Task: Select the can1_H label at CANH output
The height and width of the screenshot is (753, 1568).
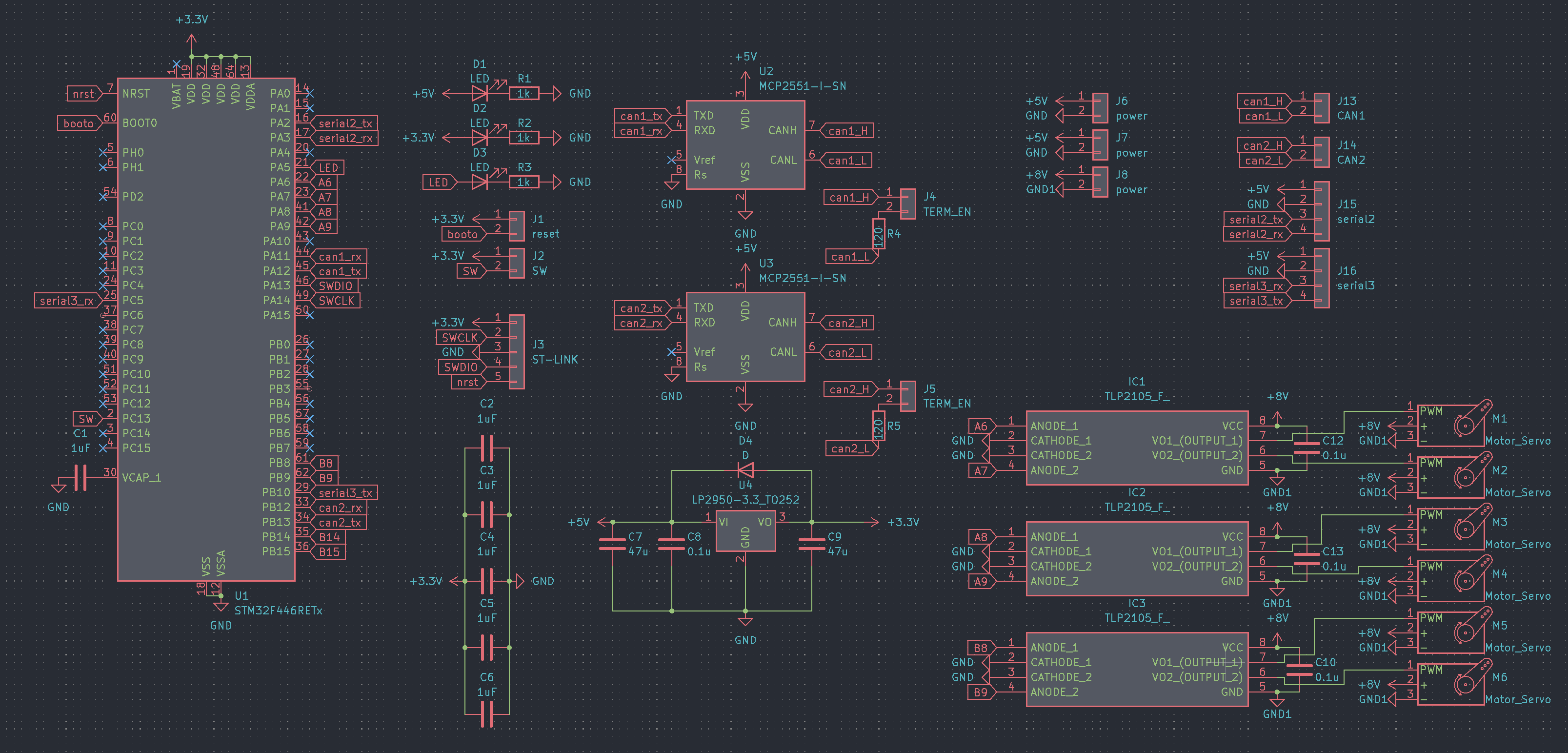Action: pos(847,131)
